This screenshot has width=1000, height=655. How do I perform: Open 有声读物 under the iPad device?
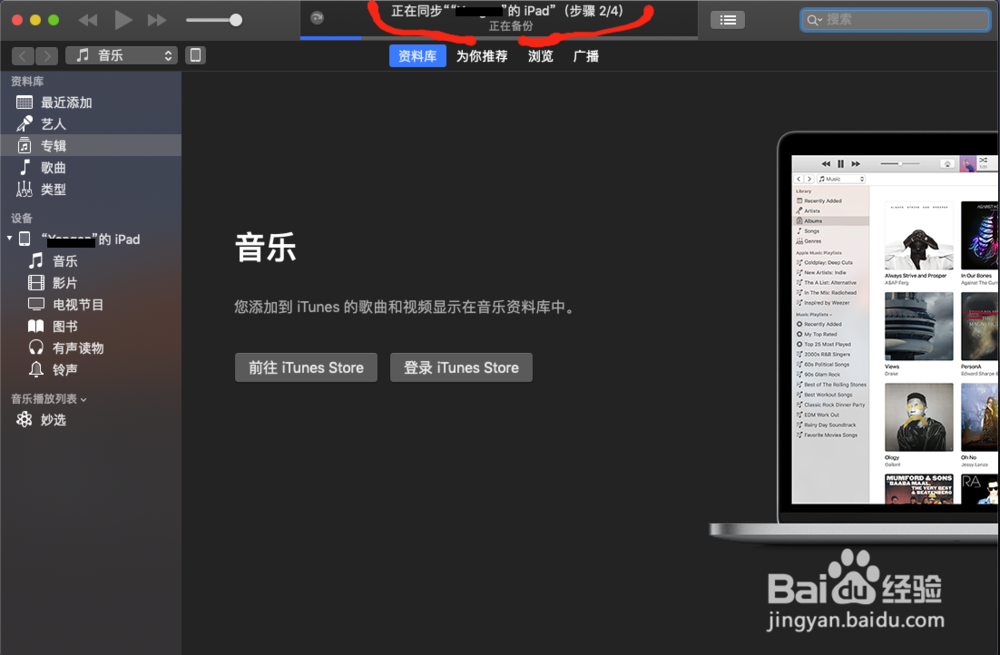click(91, 348)
